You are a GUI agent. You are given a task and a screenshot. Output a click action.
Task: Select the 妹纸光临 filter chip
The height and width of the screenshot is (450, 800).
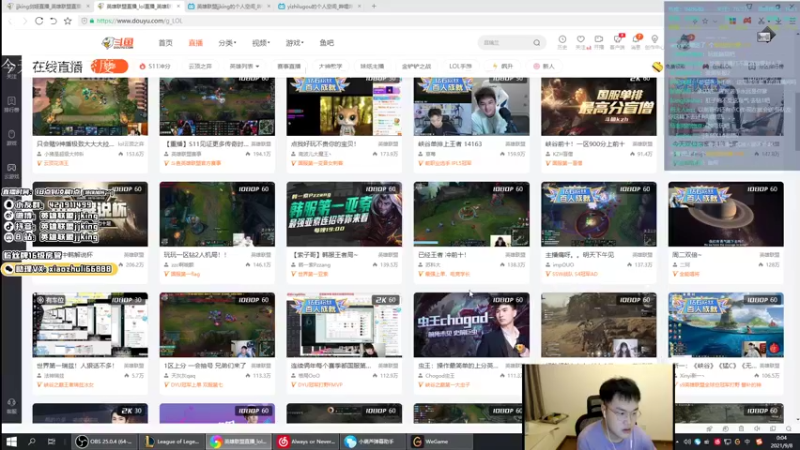click(372, 66)
